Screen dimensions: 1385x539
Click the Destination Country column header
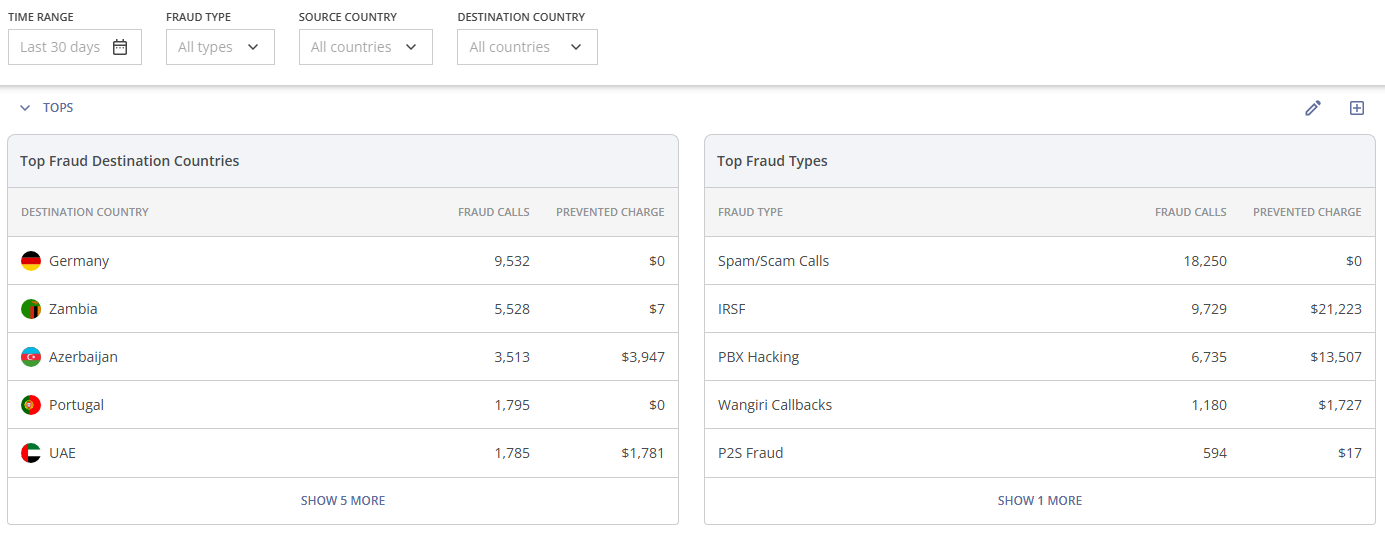[85, 212]
